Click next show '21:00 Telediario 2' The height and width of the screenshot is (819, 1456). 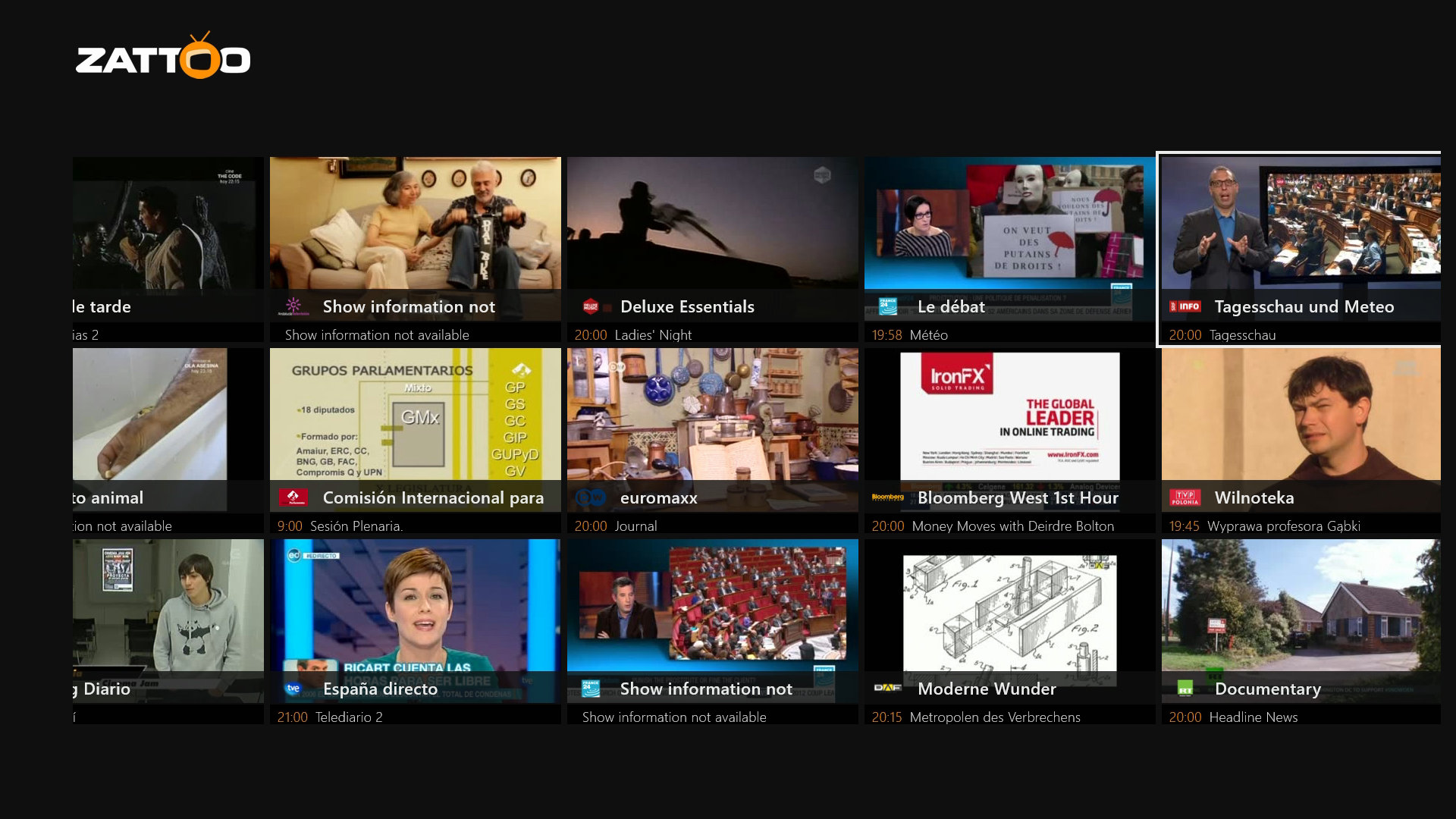point(330,717)
